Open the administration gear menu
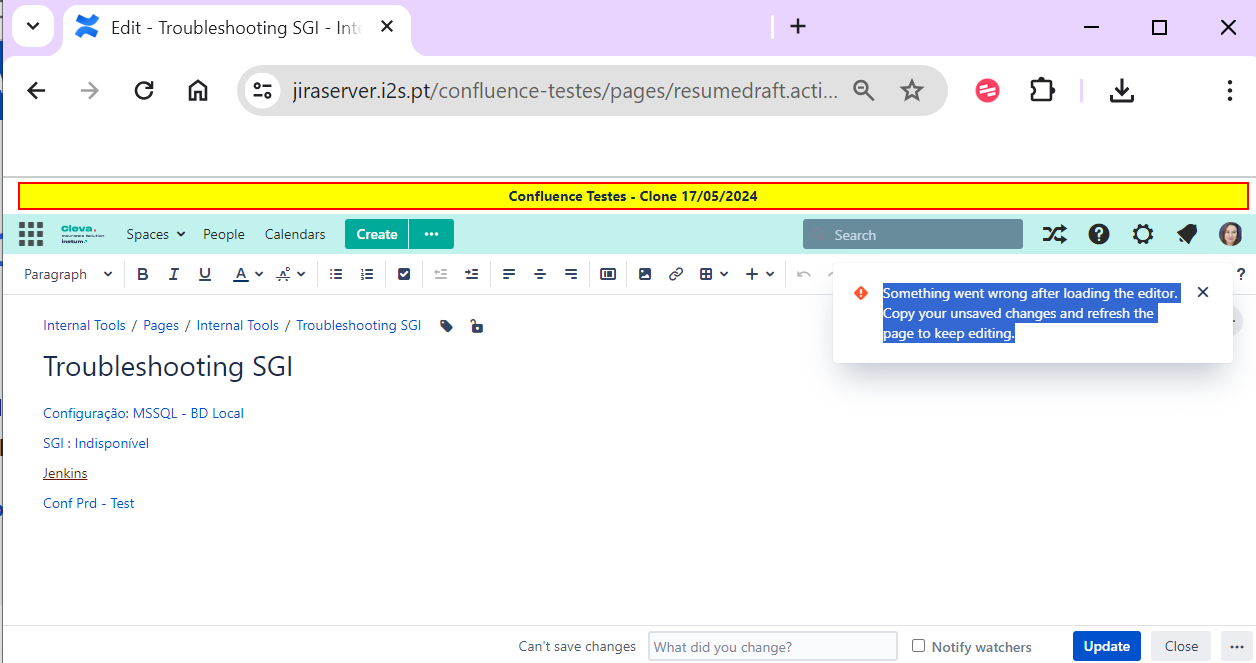The width and height of the screenshot is (1256, 663). click(1143, 234)
